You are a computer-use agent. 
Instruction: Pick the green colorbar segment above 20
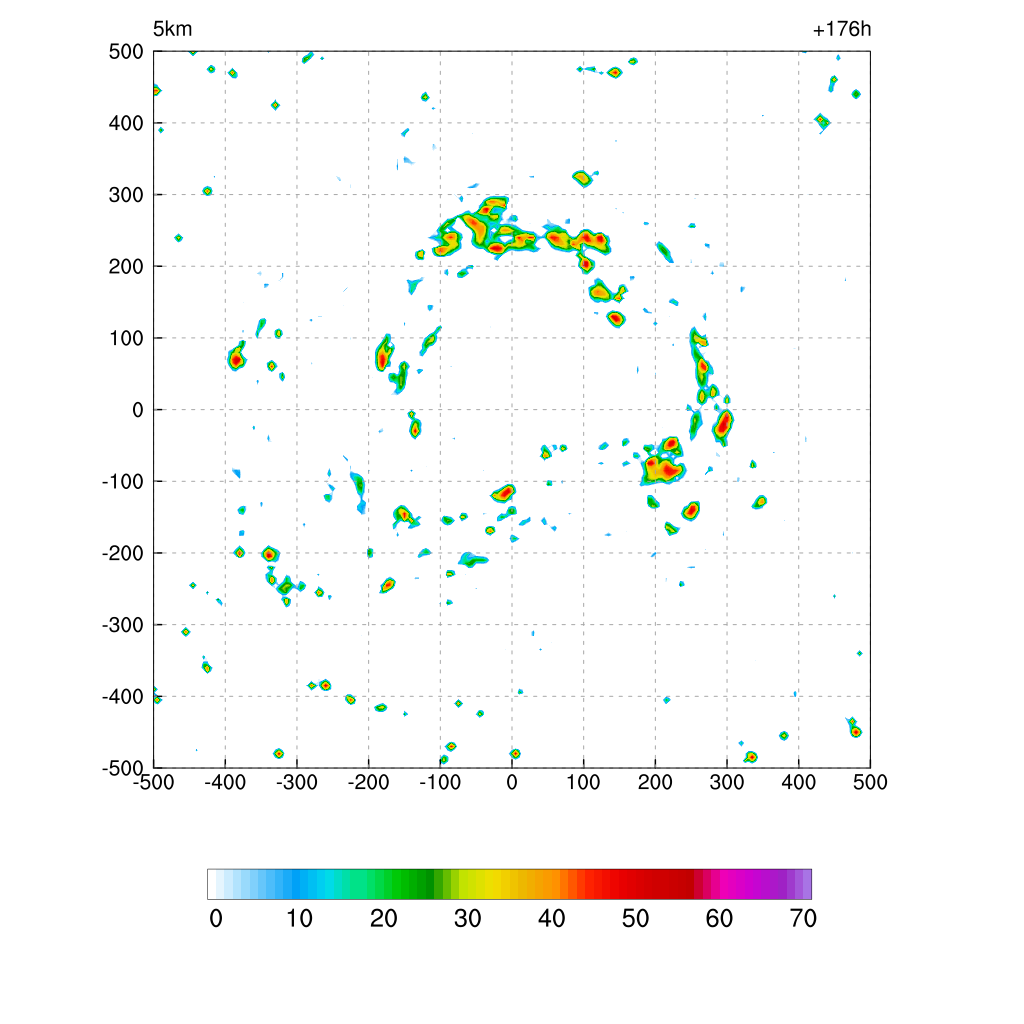[379, 884]
